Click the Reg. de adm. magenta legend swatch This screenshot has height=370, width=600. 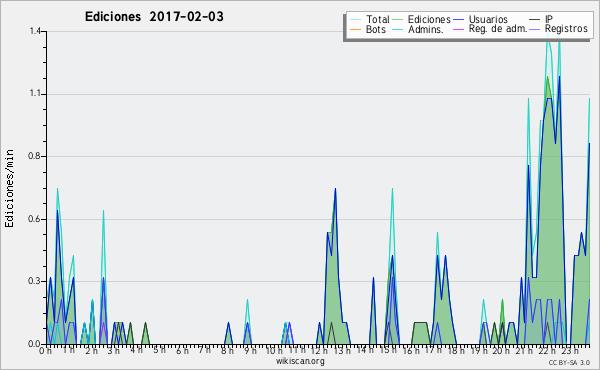458,29
